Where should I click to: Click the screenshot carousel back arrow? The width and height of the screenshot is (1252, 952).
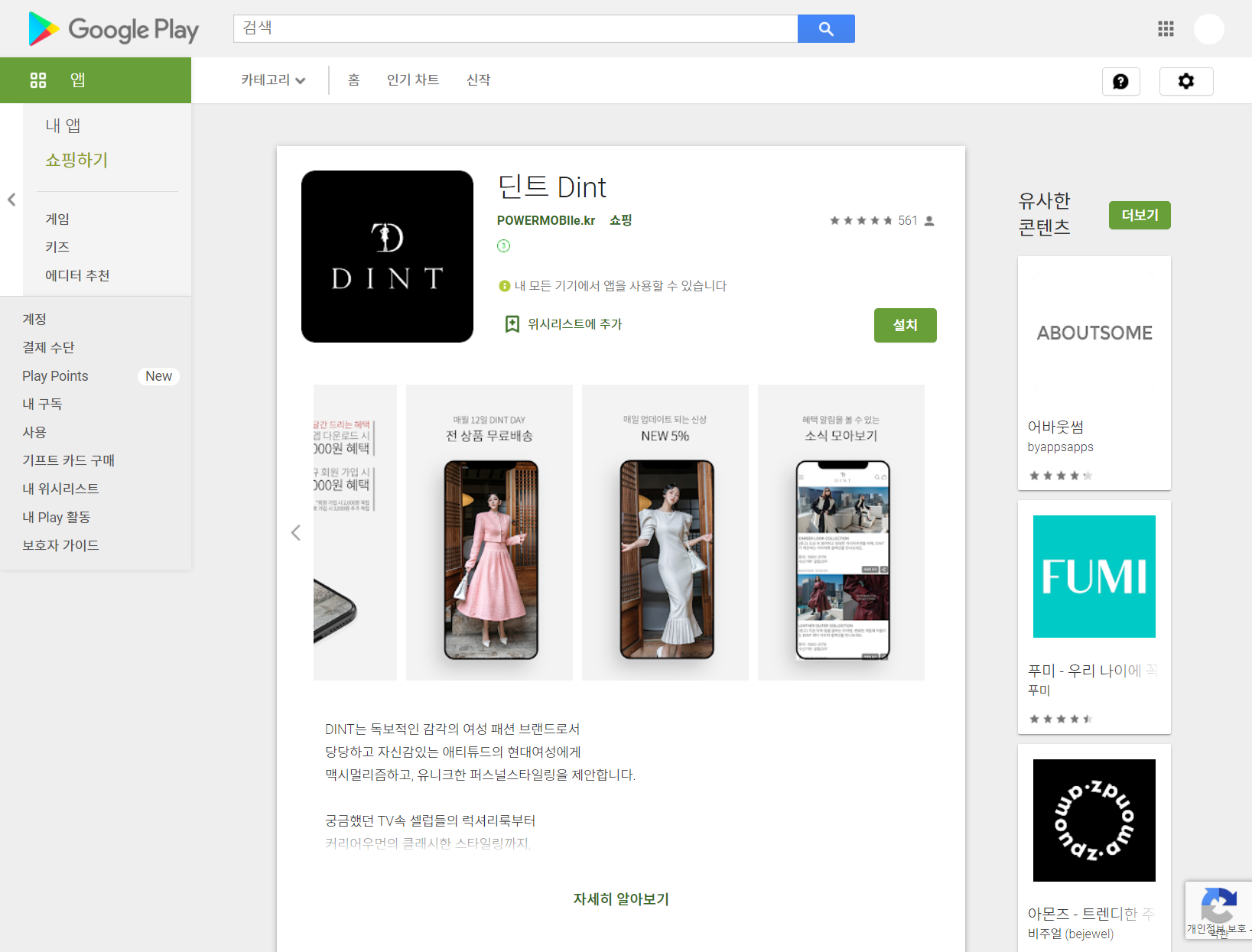(x=296, y=532)
